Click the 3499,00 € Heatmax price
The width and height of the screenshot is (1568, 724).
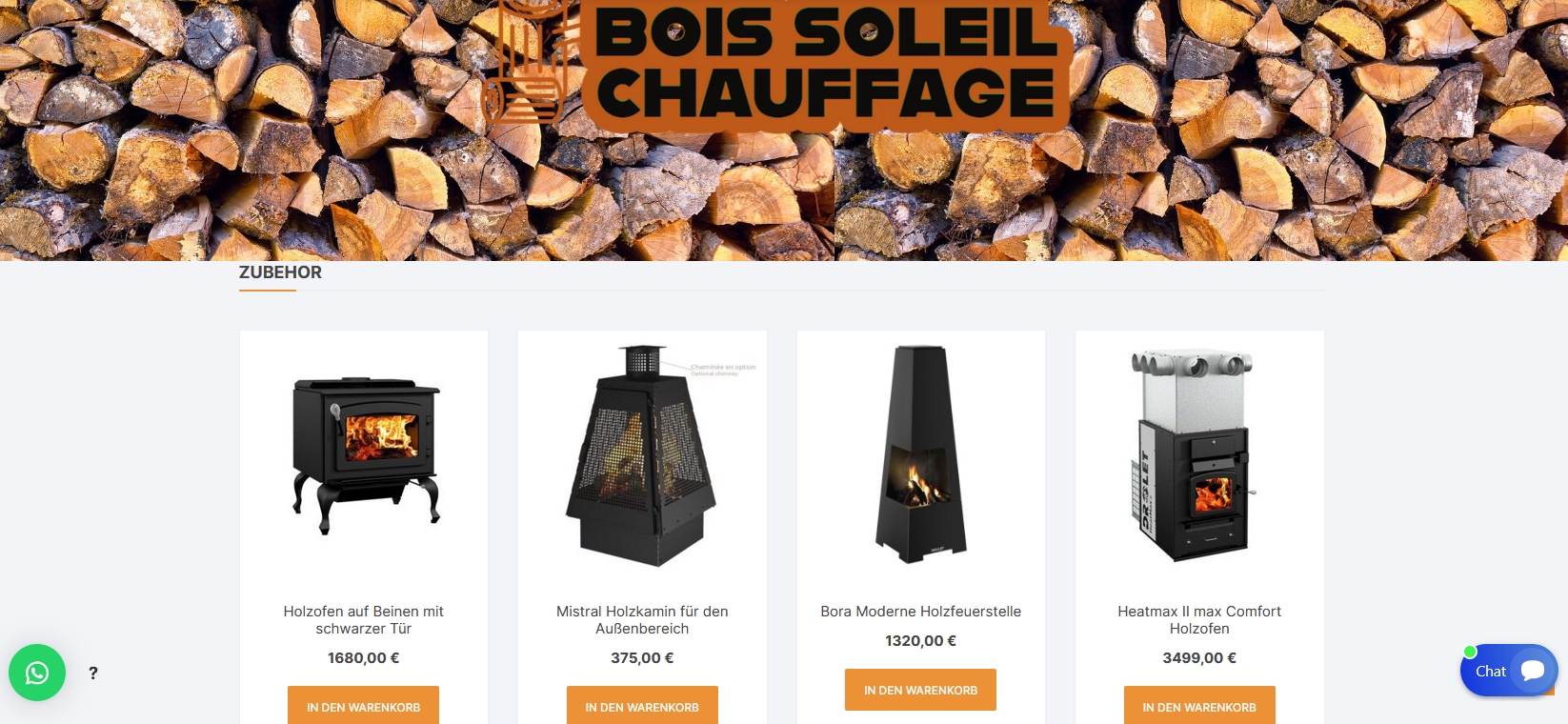pyautogui.click(x=1199, y=657)
